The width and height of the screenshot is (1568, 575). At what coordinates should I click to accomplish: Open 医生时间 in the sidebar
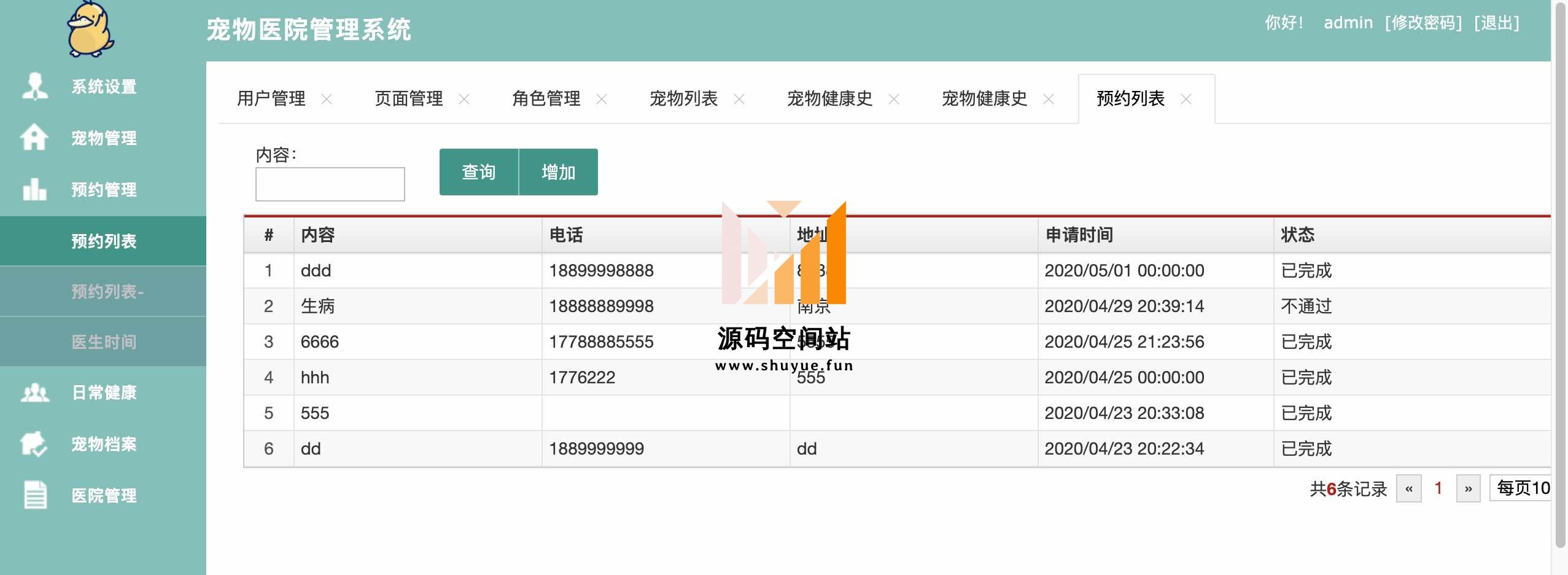pyautogui.click(x=104, y=342)
